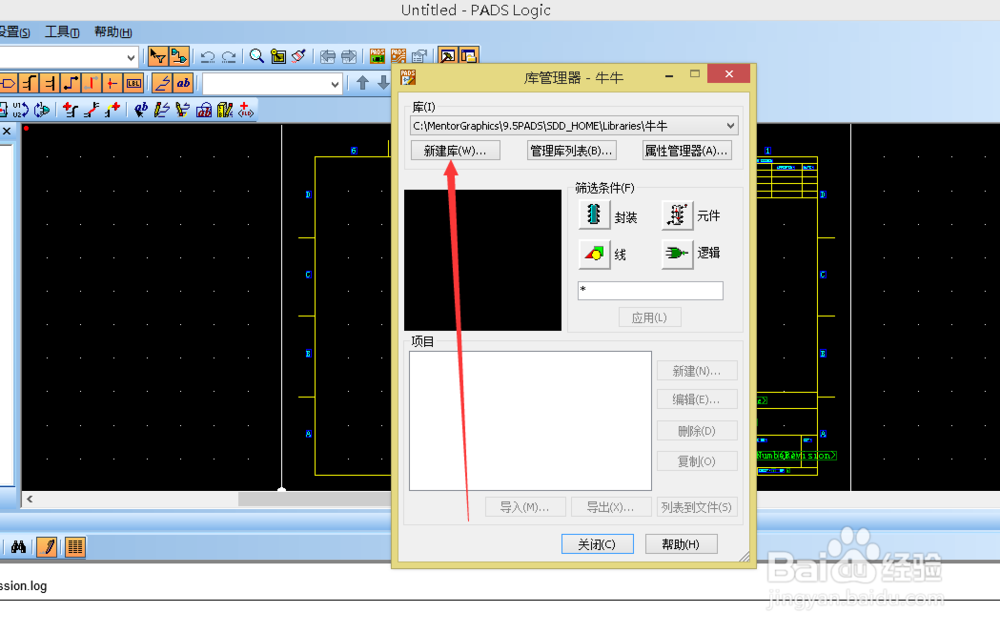The width and height of the screenshot is (1000, 633).
Task: Click the undo arrow in the toolbar
Action: 208,57
